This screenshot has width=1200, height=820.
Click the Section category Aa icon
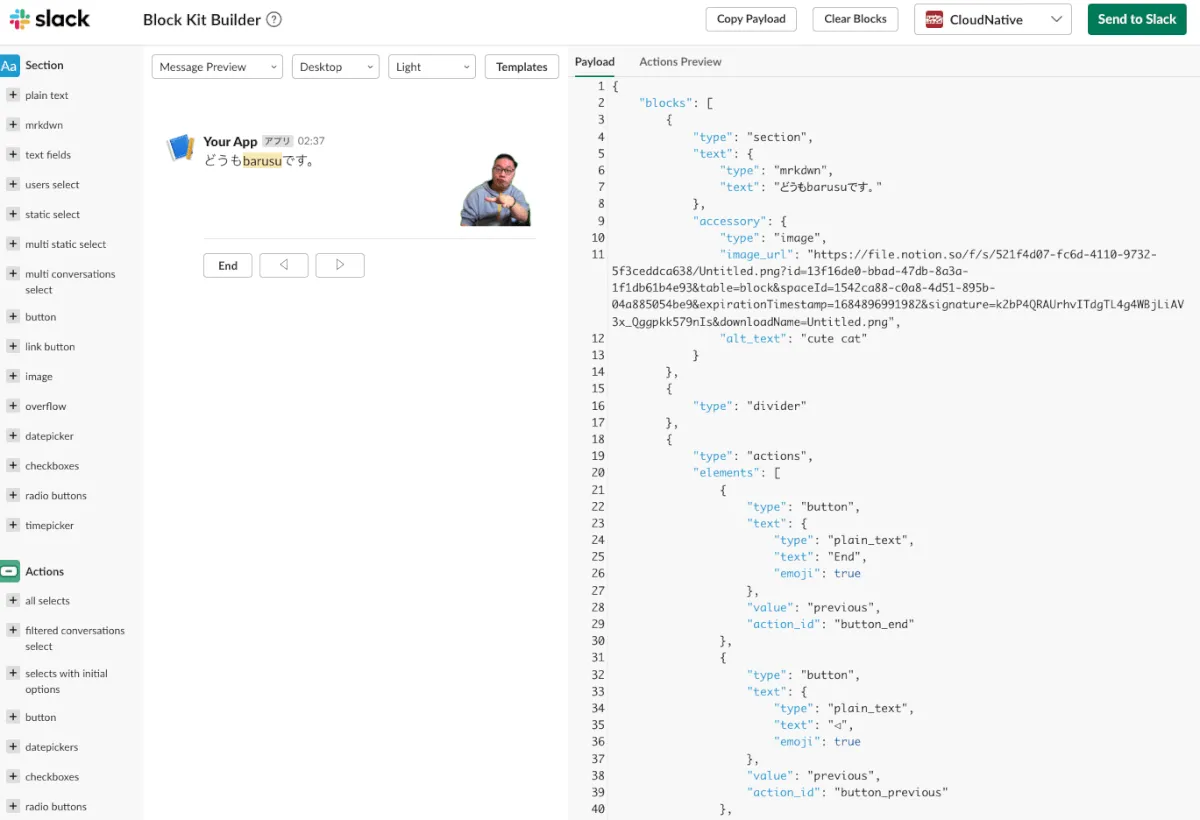[10, 66]
